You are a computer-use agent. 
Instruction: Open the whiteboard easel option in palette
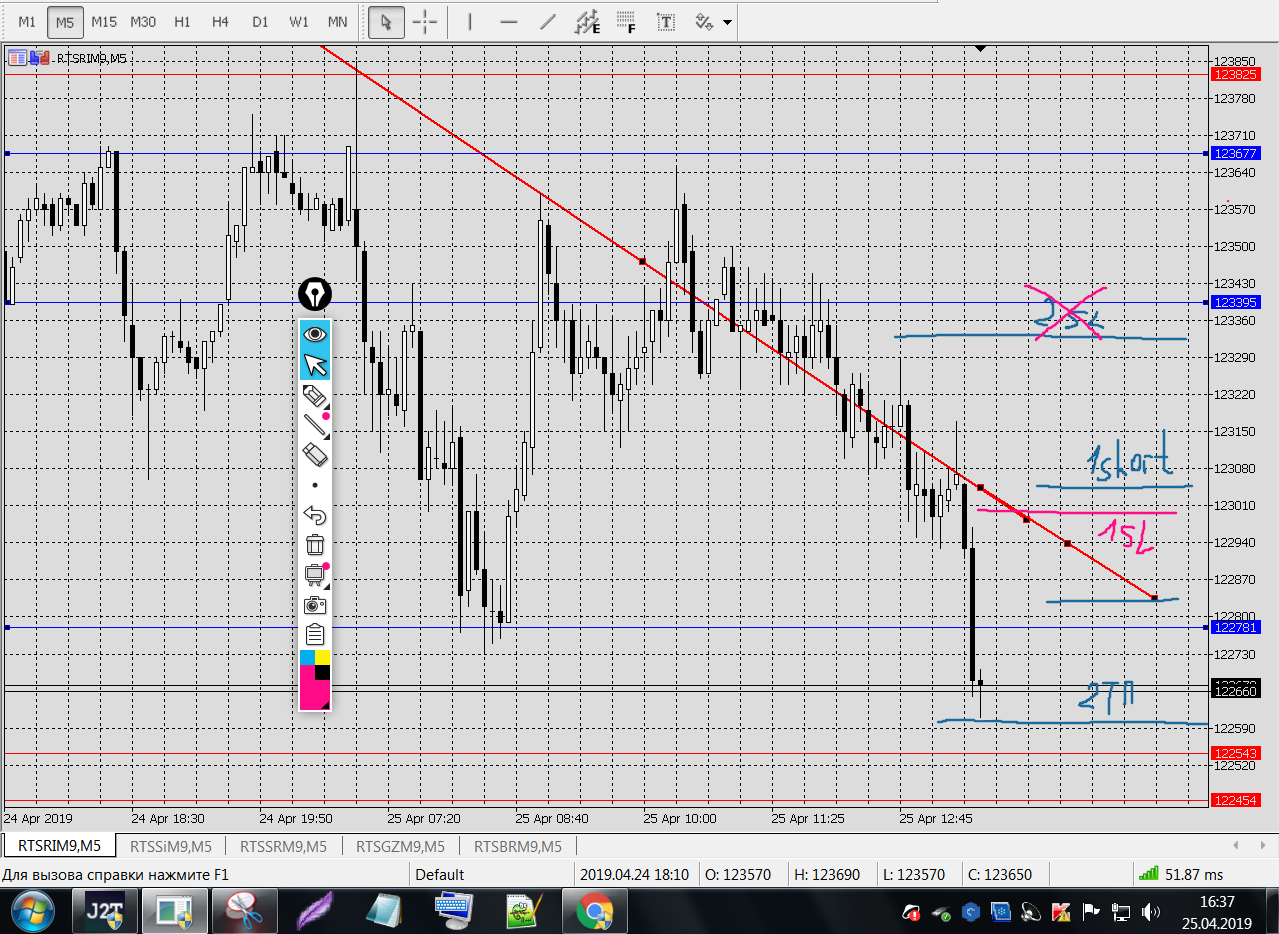coord(315,575)
